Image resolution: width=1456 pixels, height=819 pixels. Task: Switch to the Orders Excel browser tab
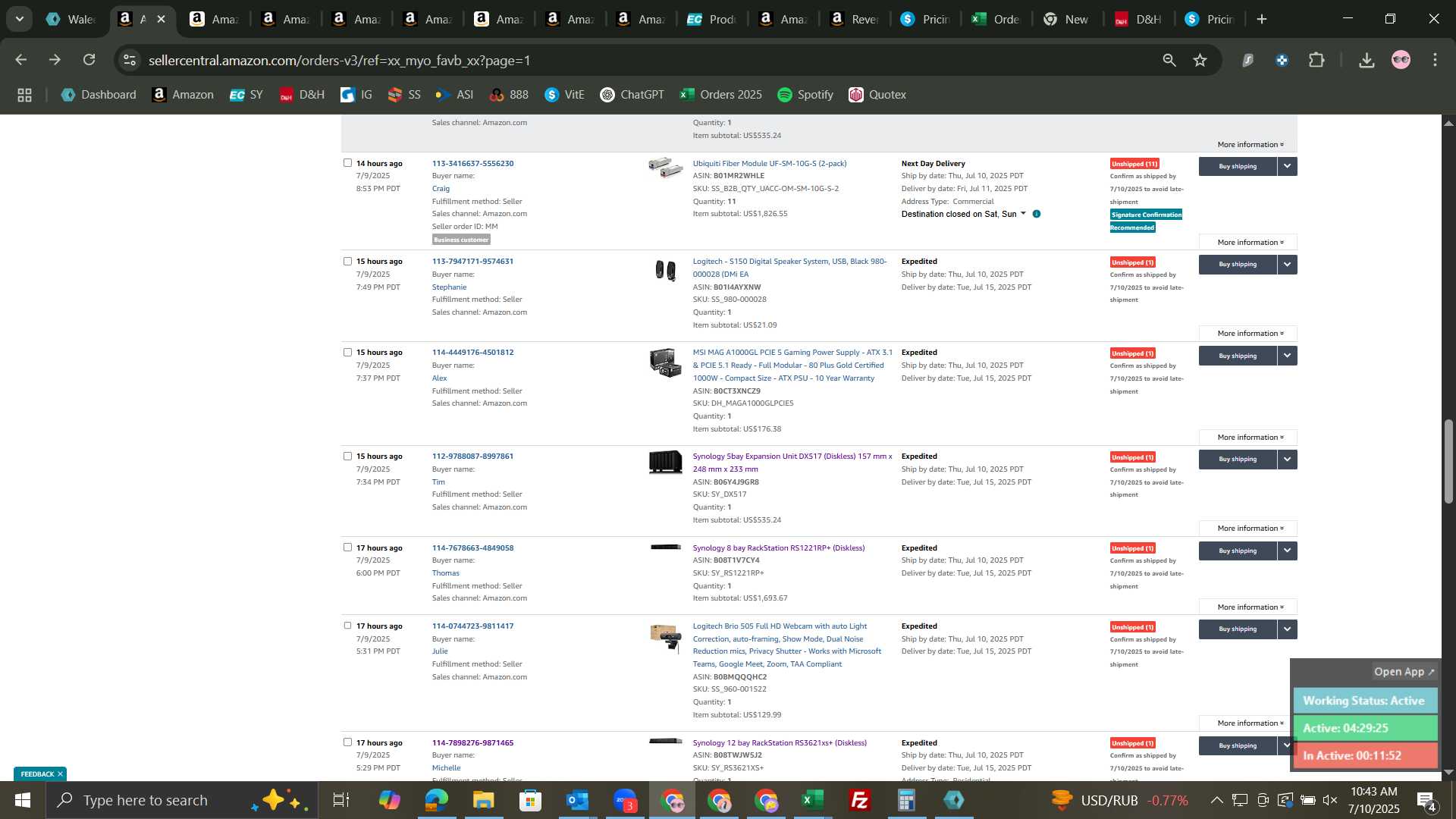point(996,19)
